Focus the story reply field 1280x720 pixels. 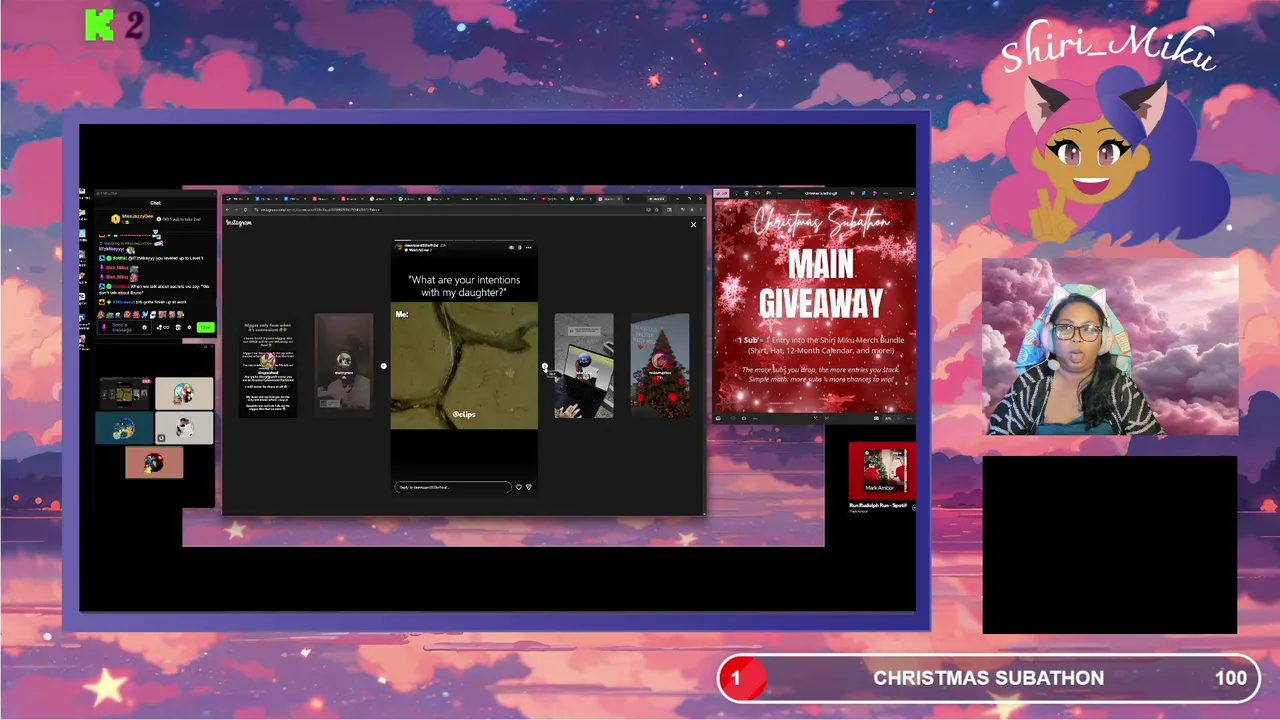(x=453, y=487)
